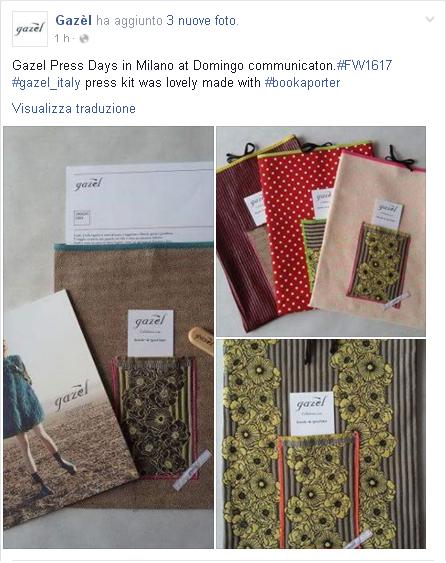Image resolution: width=446 pixels, height=563 pixels.
Task: Click the floral pocket on the brown pouch
Action: (x=155, y=417)
